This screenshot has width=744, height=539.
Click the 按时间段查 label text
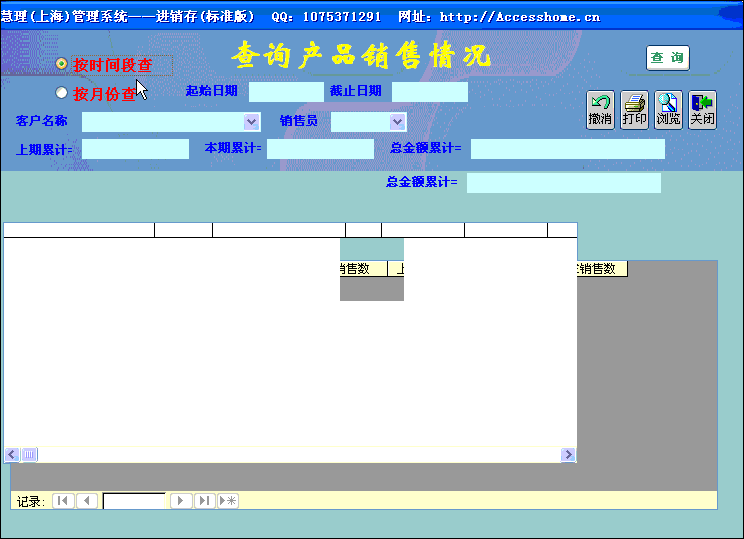point(112,65)
